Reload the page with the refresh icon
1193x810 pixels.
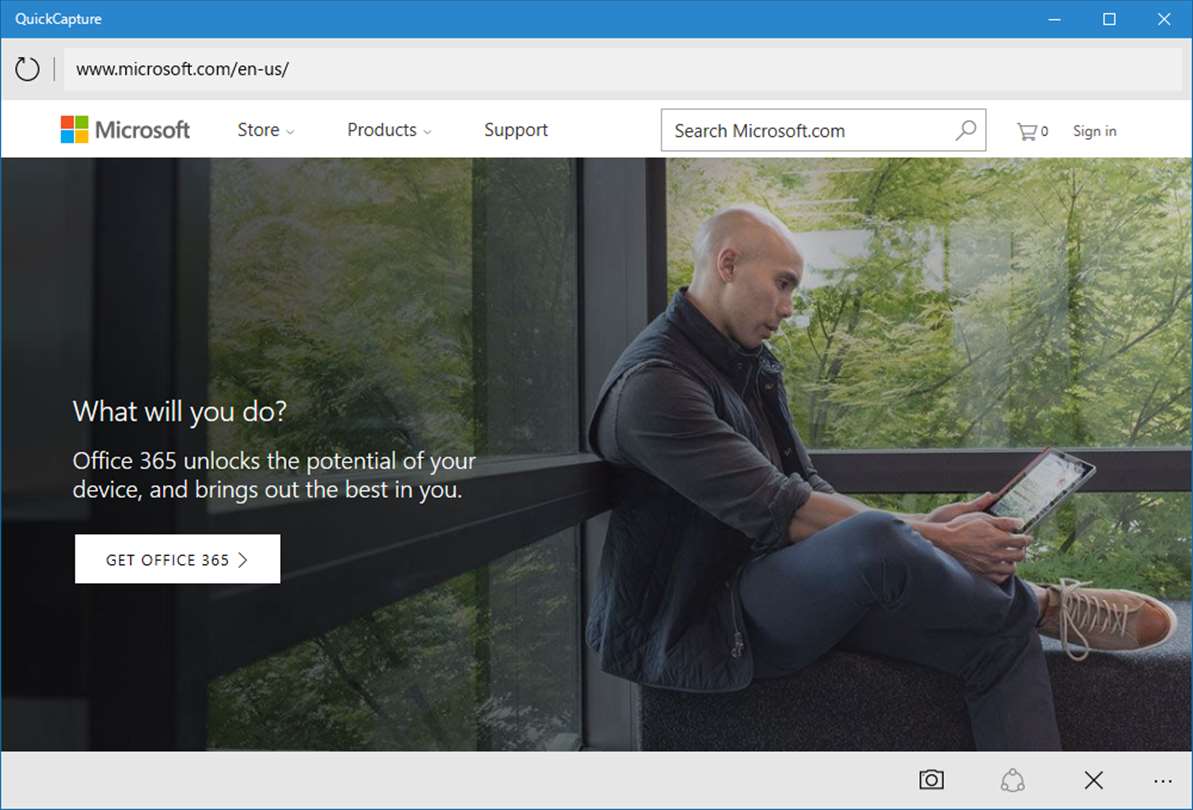click(x=27, y=69)
